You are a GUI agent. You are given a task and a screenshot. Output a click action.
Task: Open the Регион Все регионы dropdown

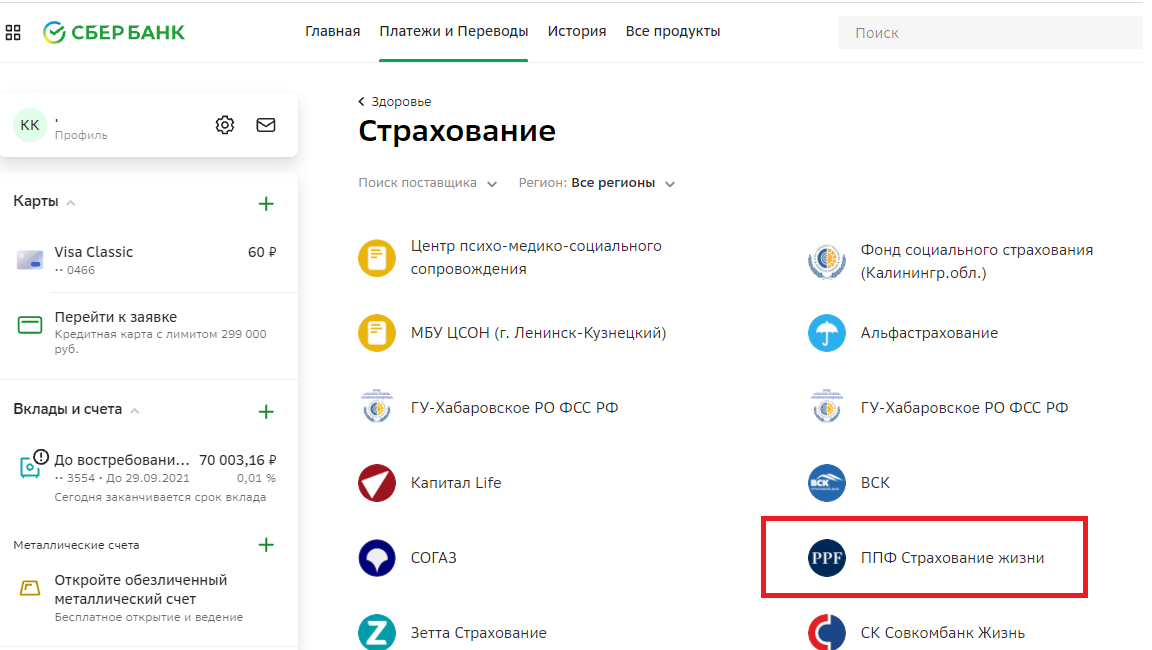click(x=597, y=183)
